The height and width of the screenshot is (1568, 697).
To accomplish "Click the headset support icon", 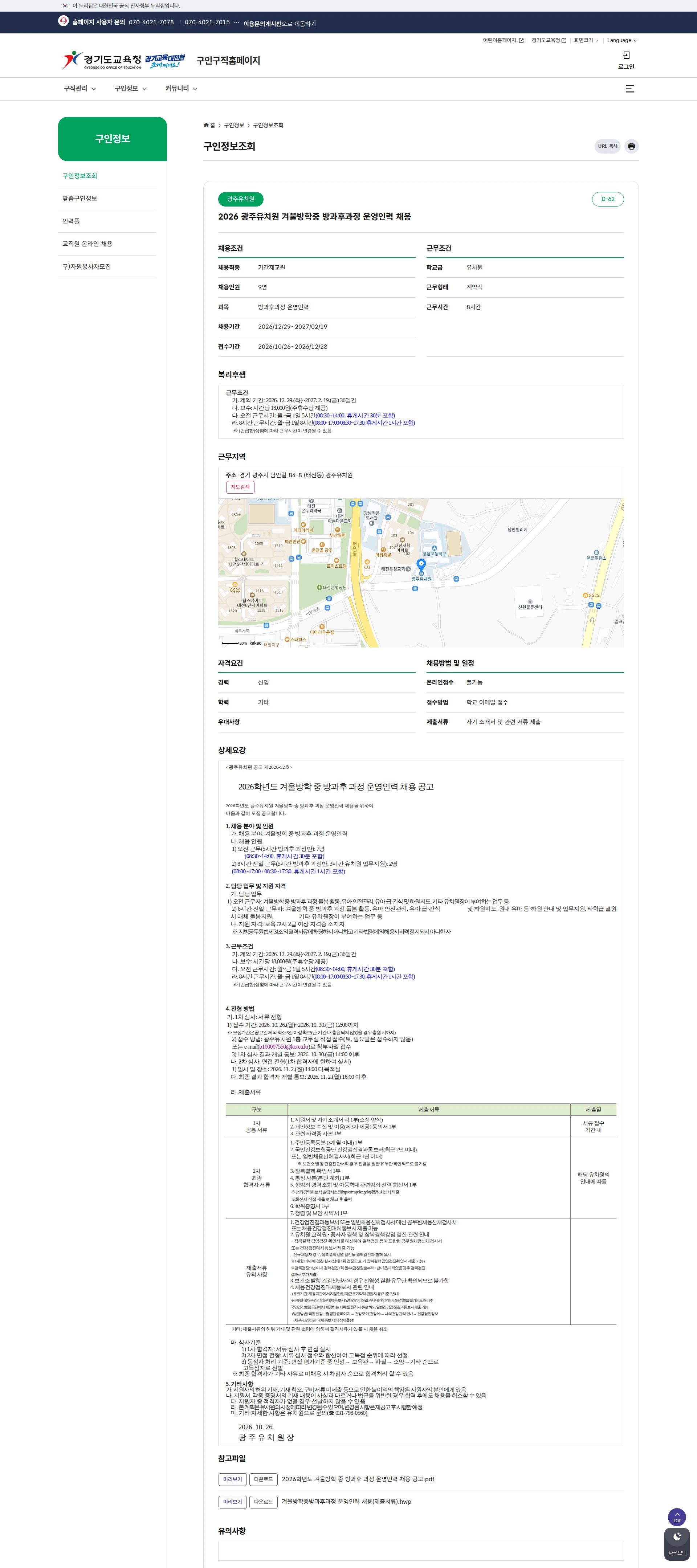I will coord(63,21).
